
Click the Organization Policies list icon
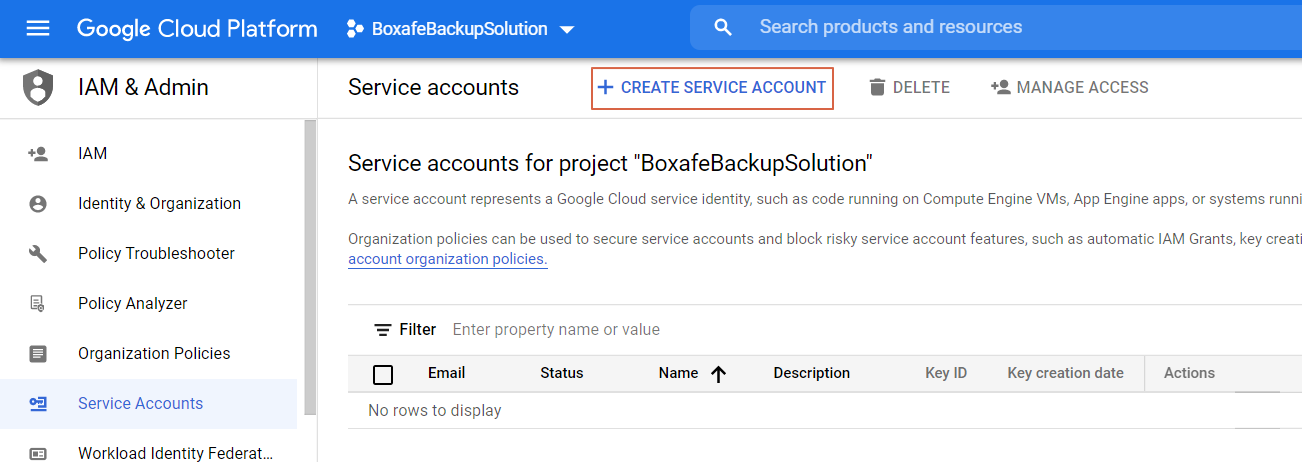tap(38, 354)
